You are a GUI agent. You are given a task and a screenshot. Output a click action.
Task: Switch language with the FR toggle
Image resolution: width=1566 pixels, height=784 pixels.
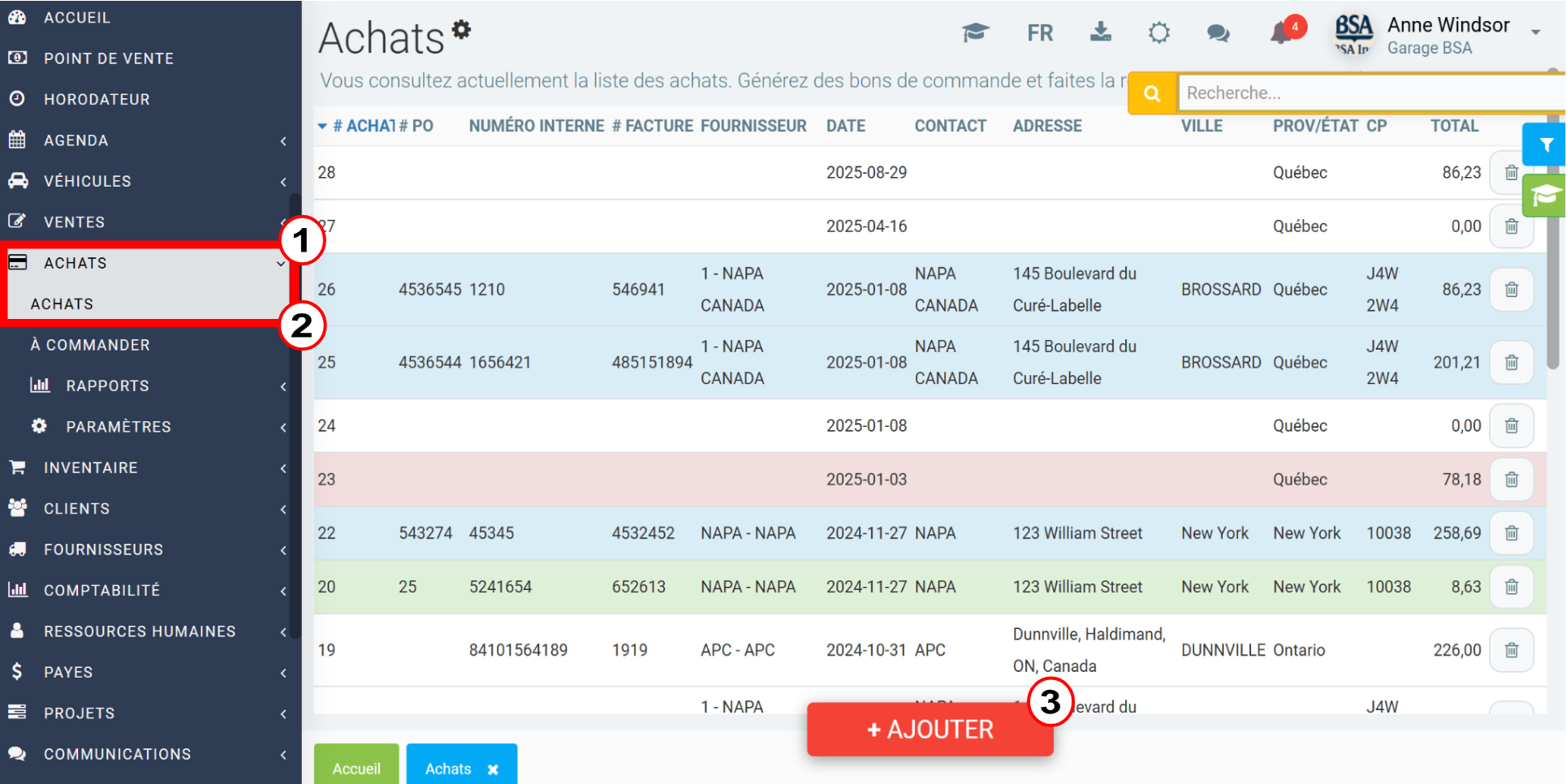click(x=1040, y=33)
